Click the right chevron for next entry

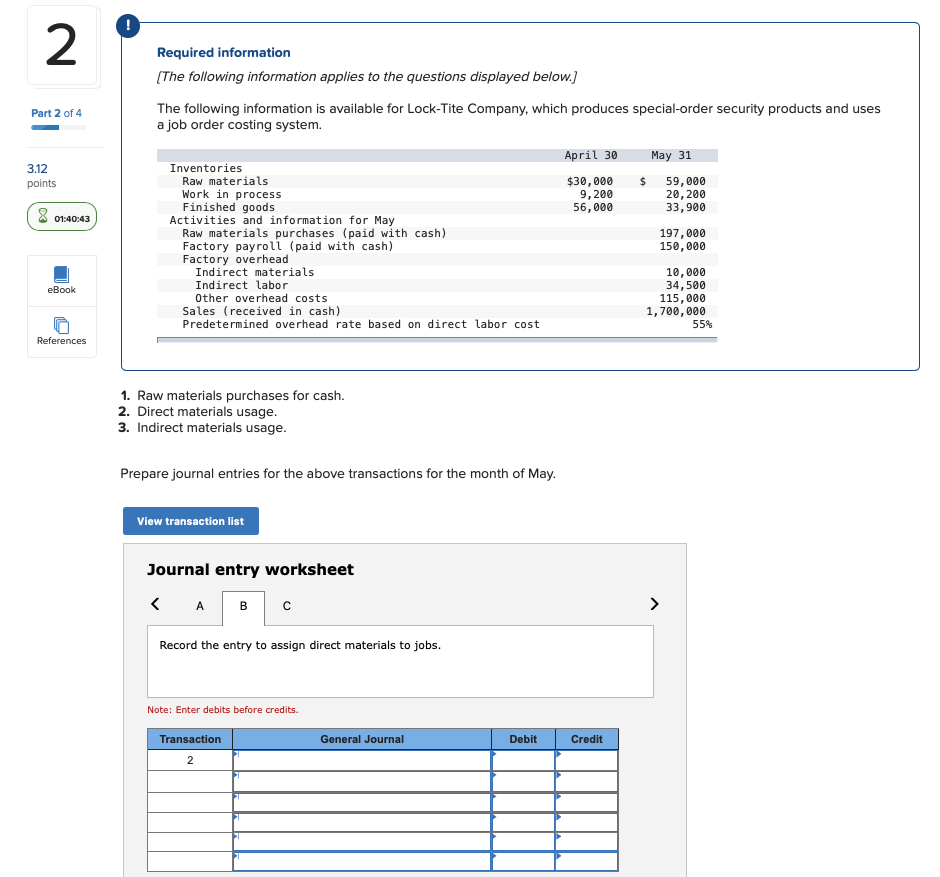pyautogui.click(x=655, y=604)
